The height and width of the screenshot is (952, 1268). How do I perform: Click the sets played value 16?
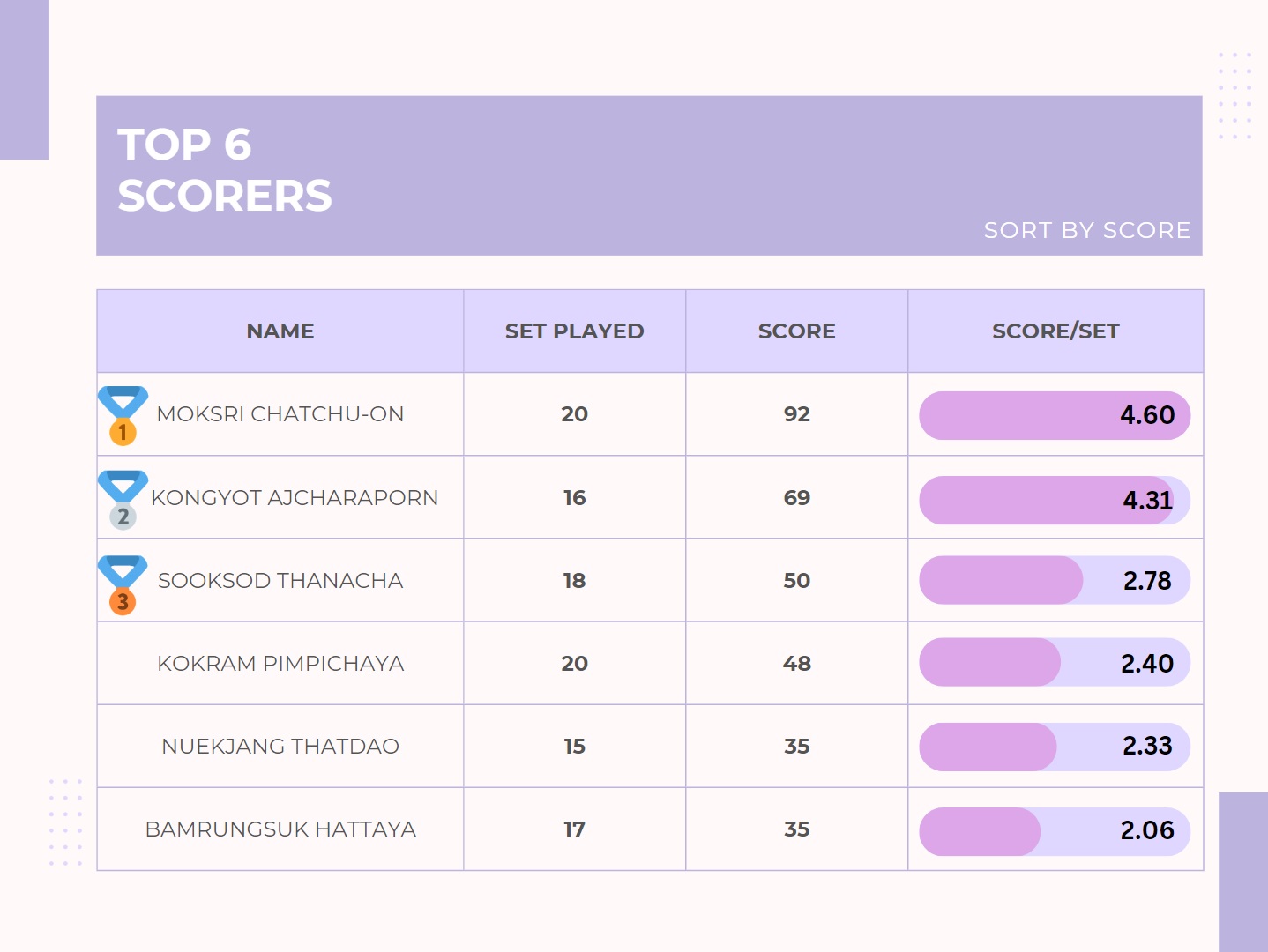(575, 498)
